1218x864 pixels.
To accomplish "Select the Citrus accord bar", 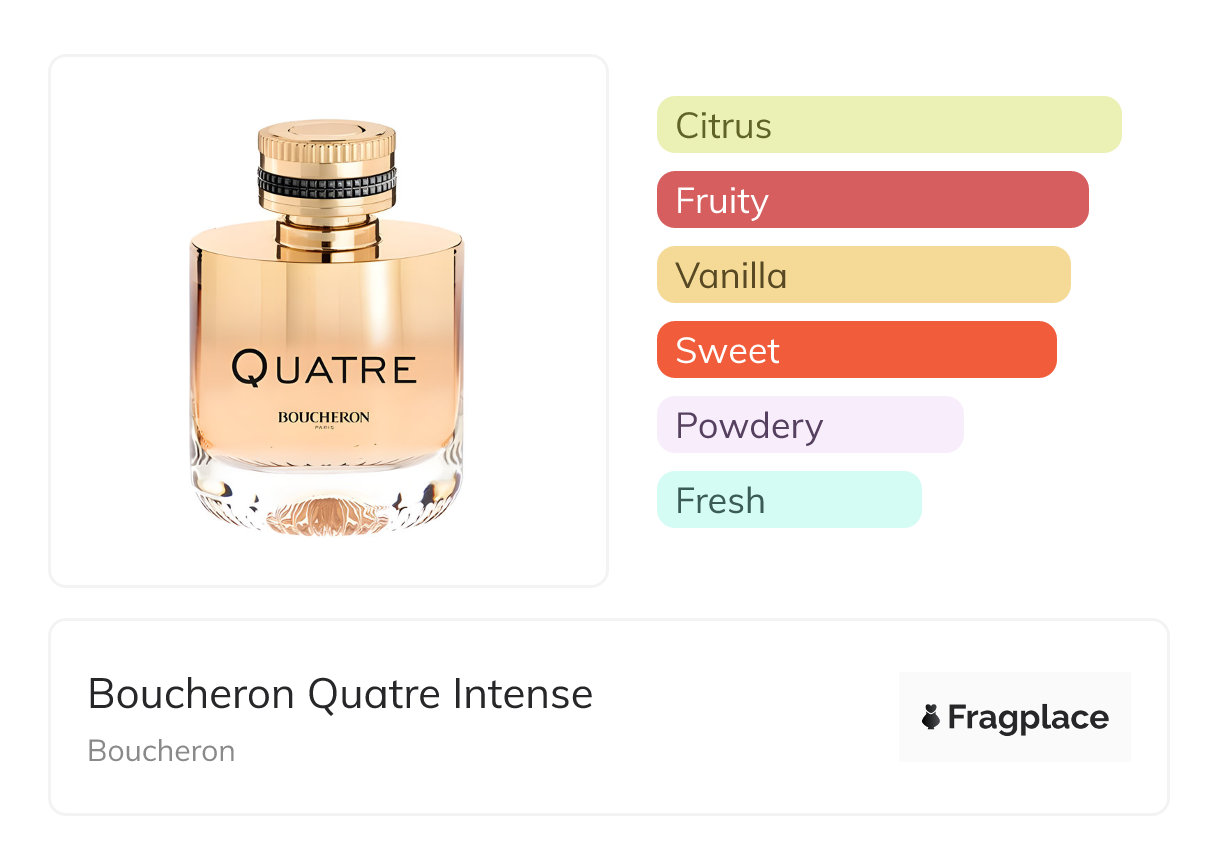I will 889,125.
